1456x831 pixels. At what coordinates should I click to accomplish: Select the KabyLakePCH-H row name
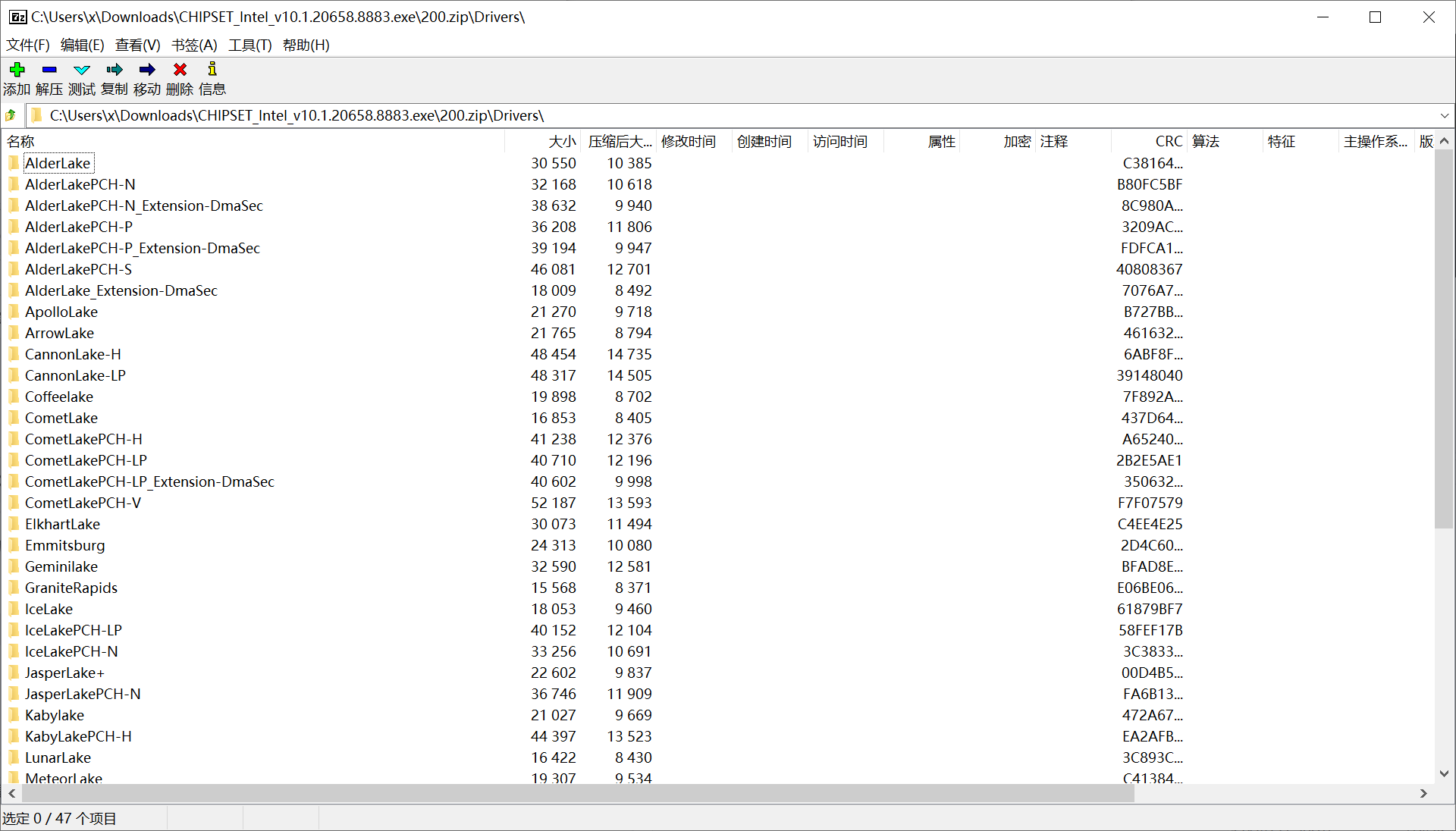click(x=78, y=736)
